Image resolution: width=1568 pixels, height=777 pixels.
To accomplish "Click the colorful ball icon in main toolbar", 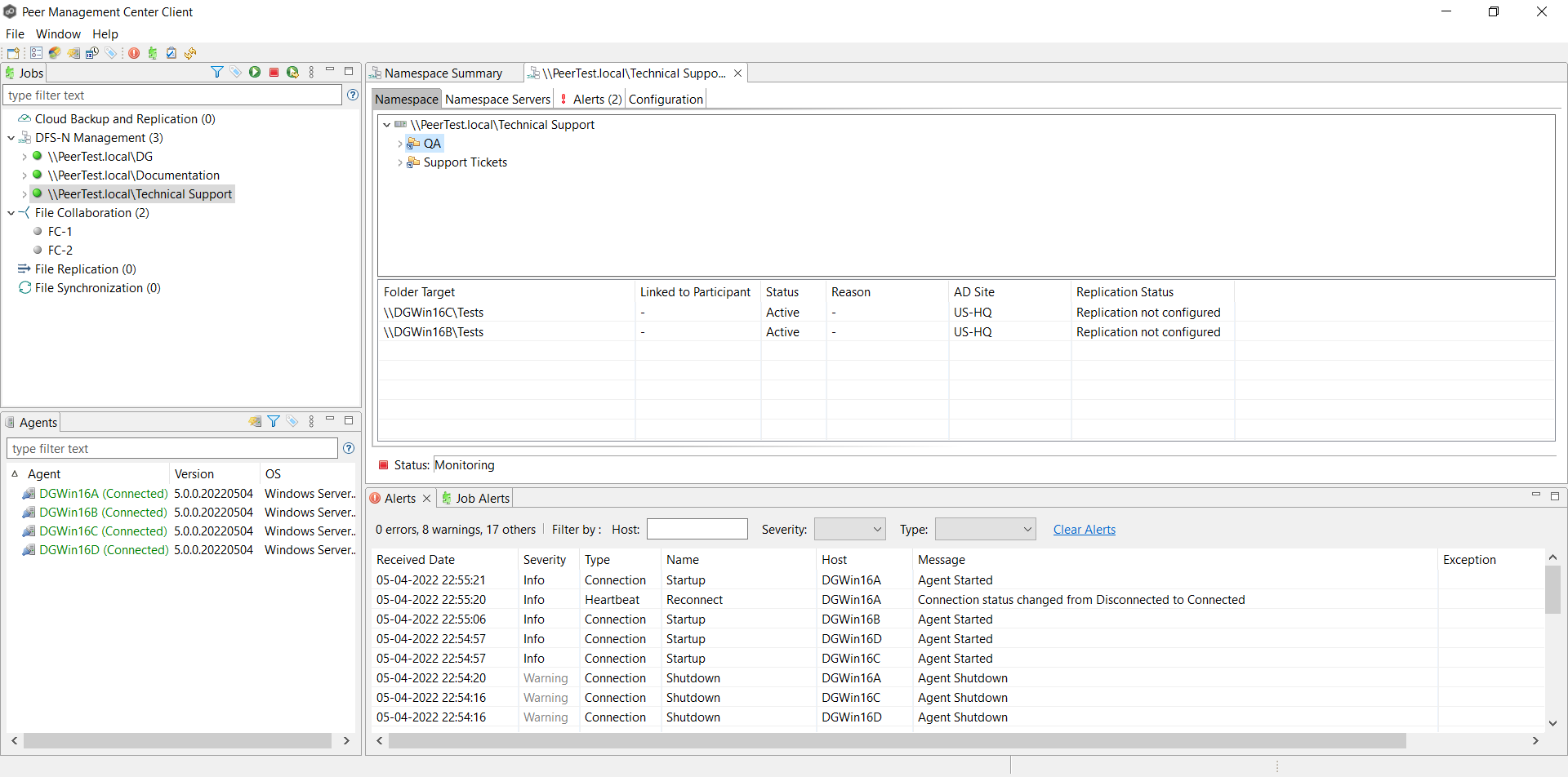I will tap(55, 53).
